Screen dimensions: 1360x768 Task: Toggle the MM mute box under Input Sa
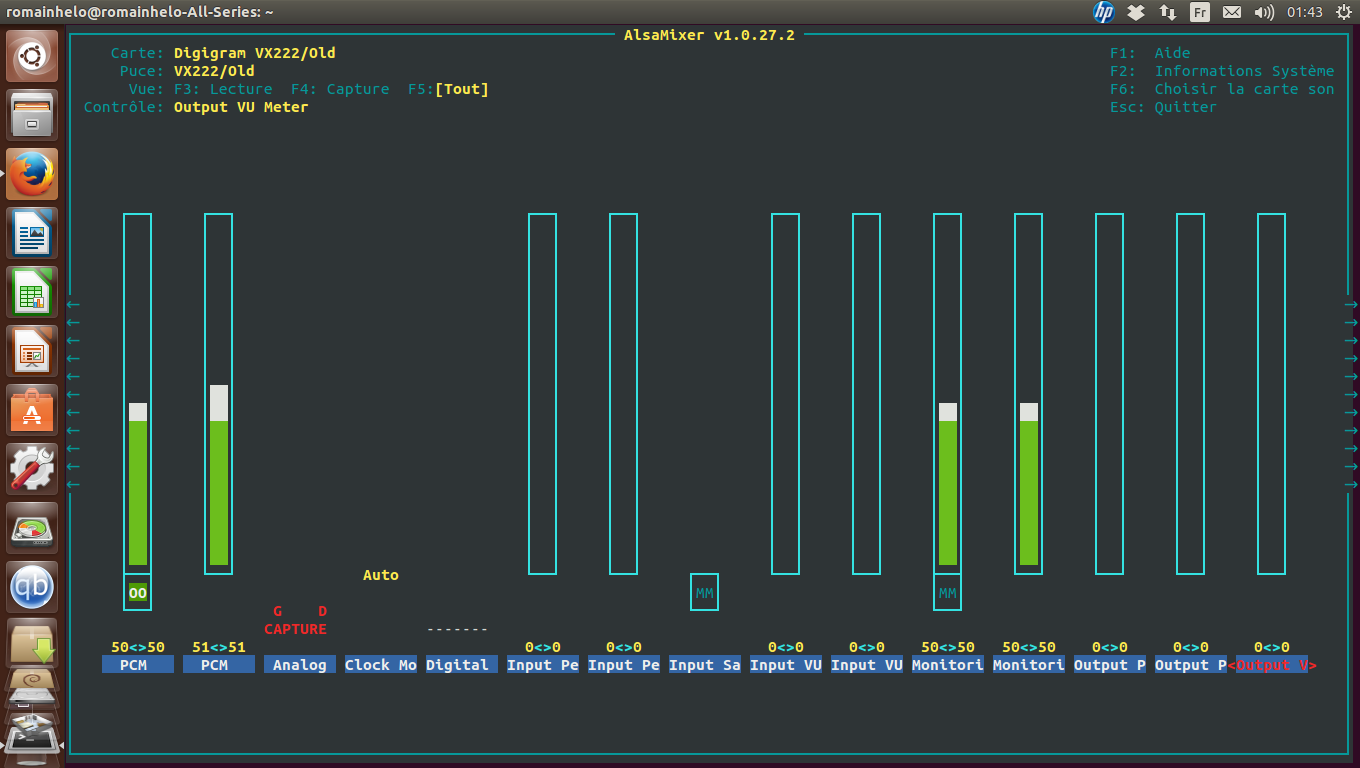pyautogui.click(x=705, y=593)
